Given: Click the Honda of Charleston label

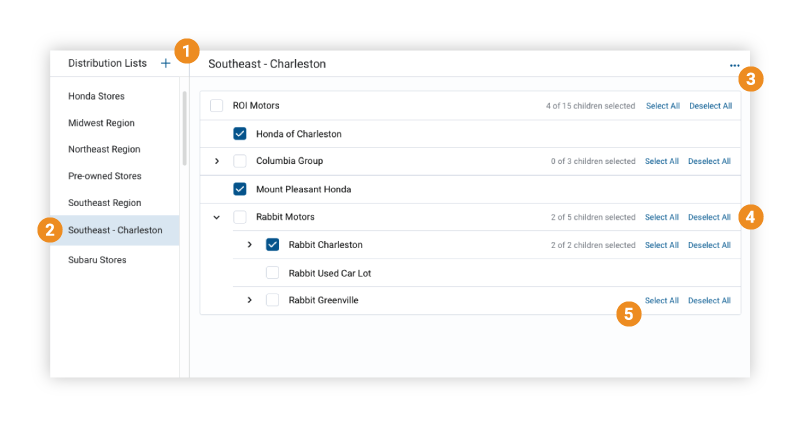Looking at the screenshot, I should pos(298,134).
